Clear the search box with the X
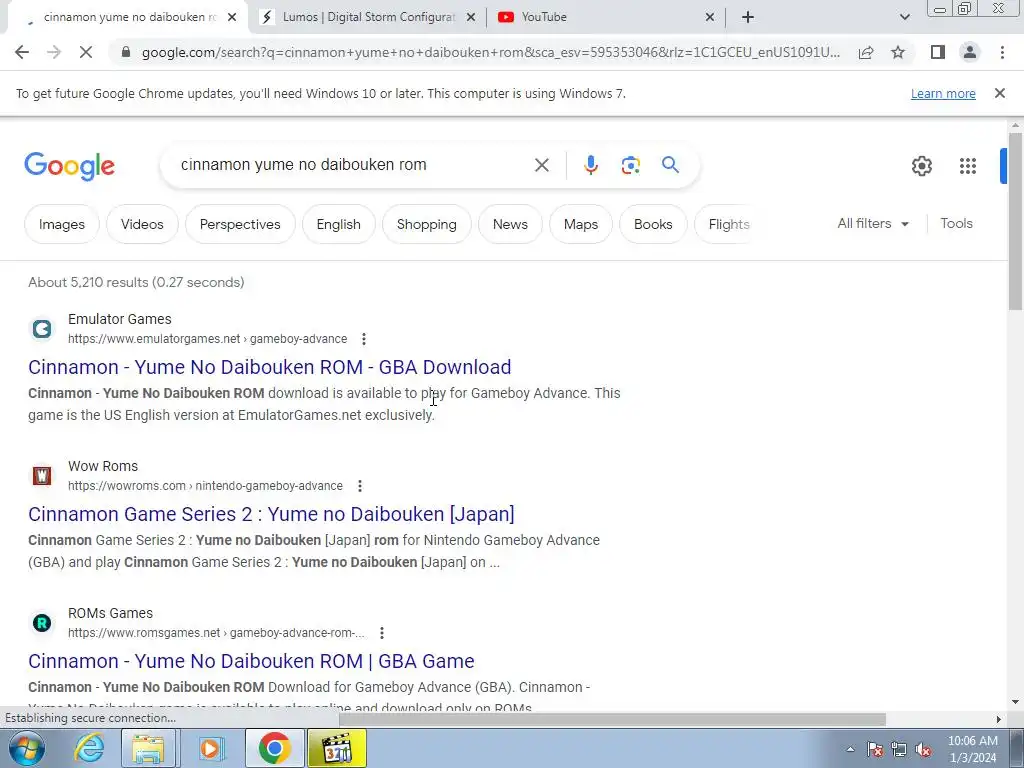 tap(541, 165)
